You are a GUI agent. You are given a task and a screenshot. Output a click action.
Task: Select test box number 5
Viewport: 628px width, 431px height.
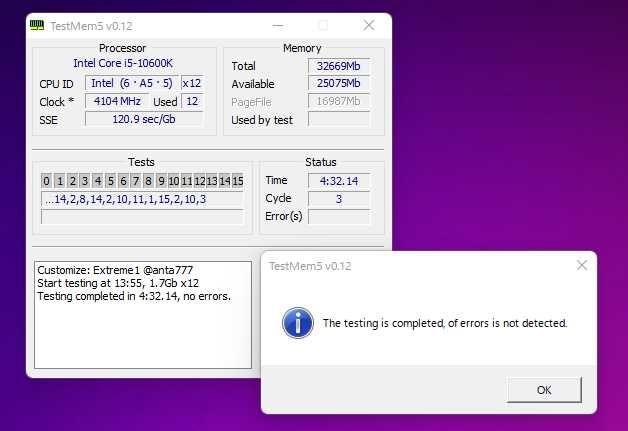tap(111, 181)
